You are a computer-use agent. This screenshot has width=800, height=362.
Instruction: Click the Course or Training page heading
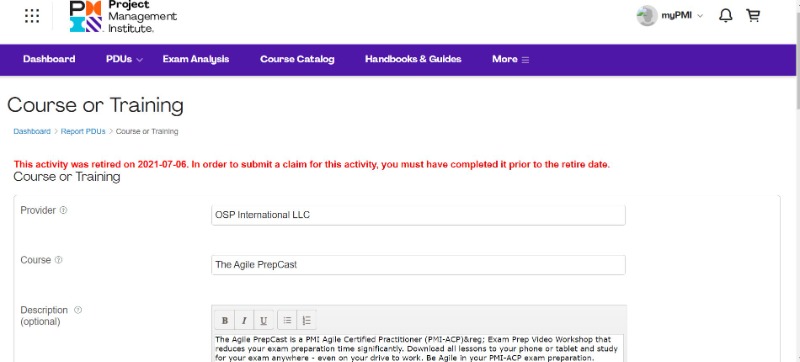tap(95, 106)
